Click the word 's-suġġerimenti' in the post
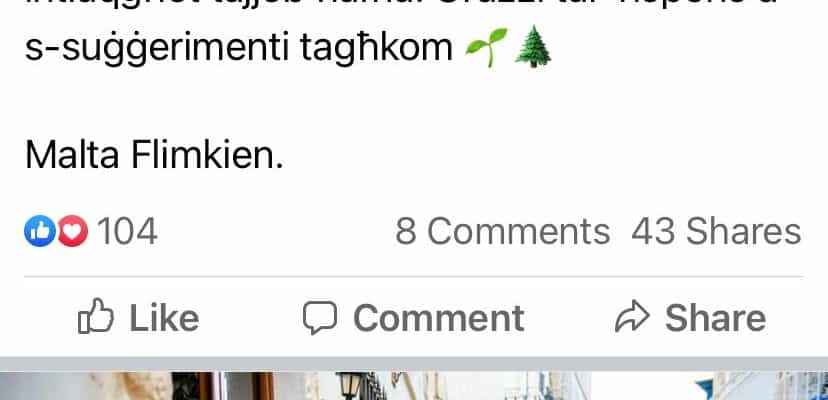Screen dimensions: 828x400 pyautogui.click(x=157, y=49)
